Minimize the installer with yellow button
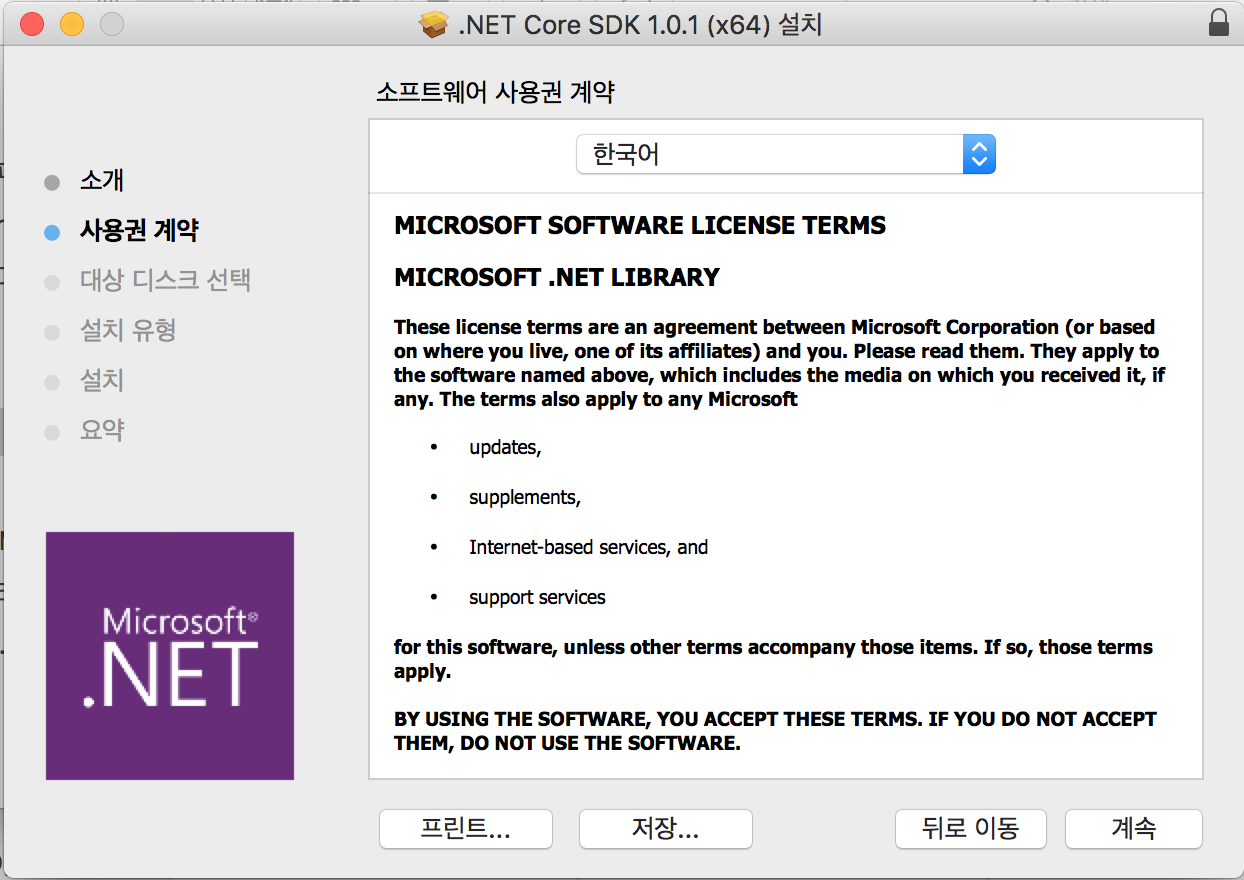Image resolution: width=1244 pixels, height=880 pixels. point(72,24)
